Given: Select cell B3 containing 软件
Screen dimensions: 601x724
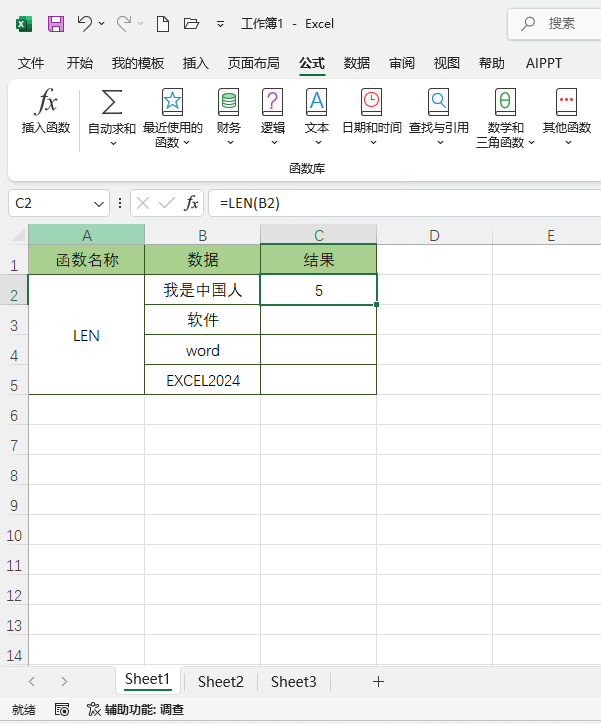Looking at the screenshot, I should (202, 320).
